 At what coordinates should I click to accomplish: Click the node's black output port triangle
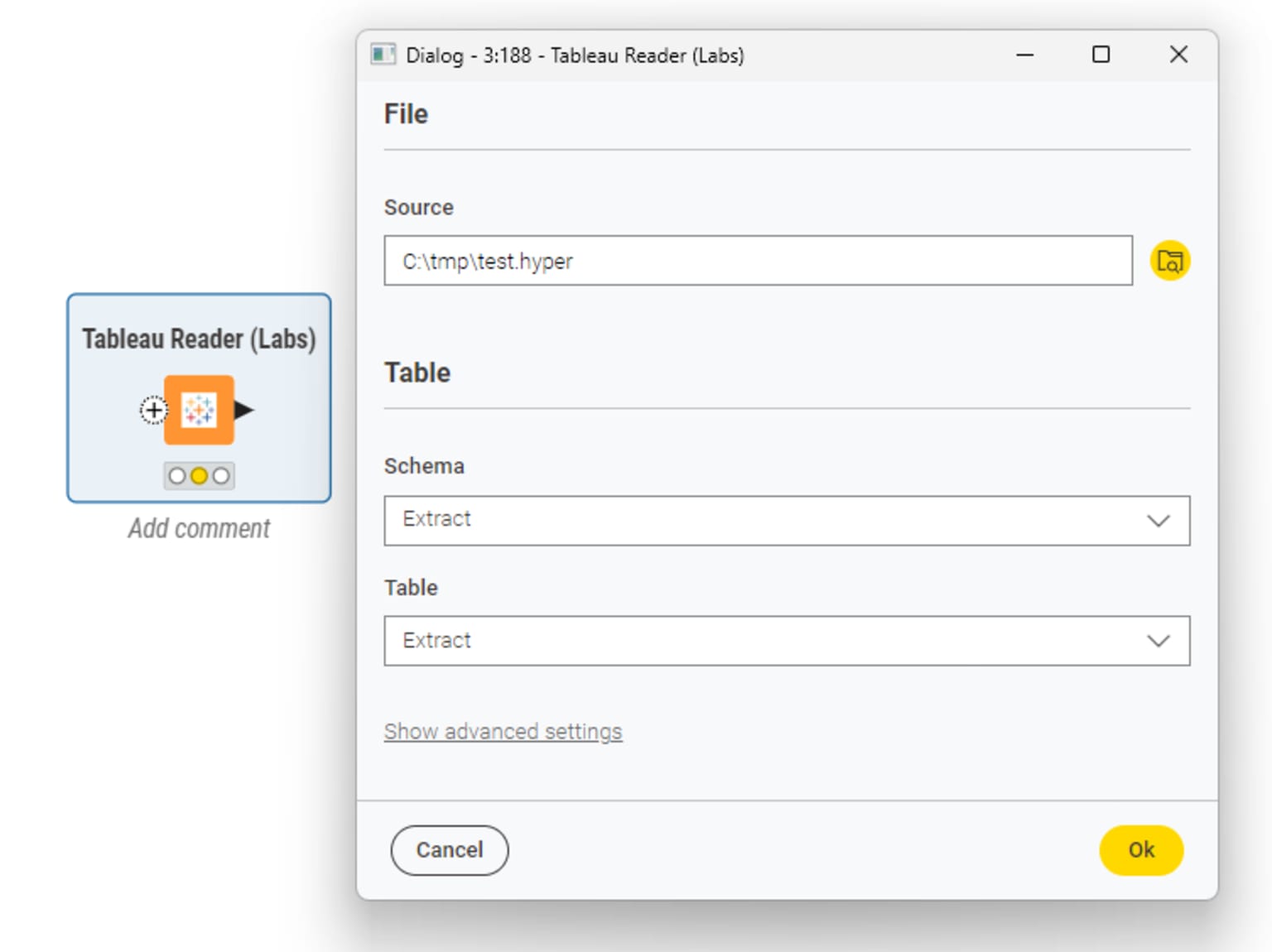pos(243,410)
